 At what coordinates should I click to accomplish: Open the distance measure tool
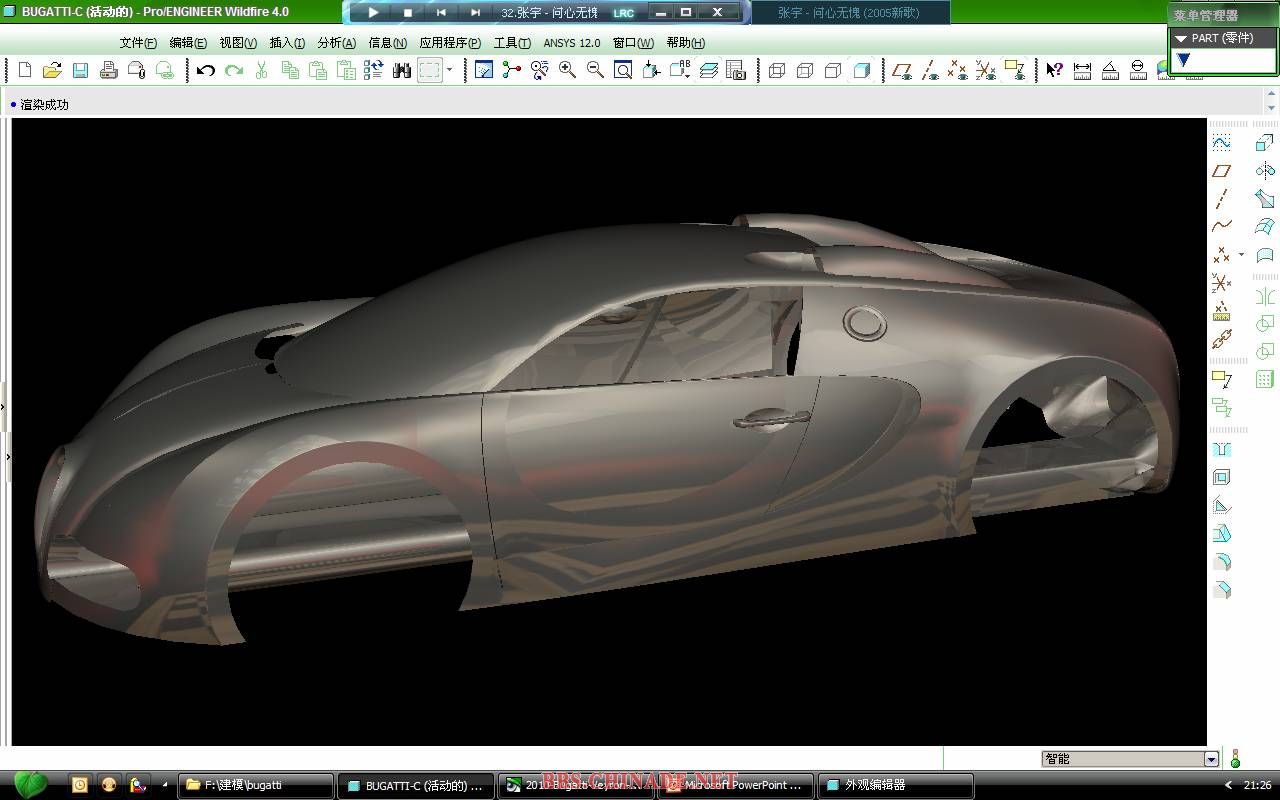click(x=1082, y=70)
